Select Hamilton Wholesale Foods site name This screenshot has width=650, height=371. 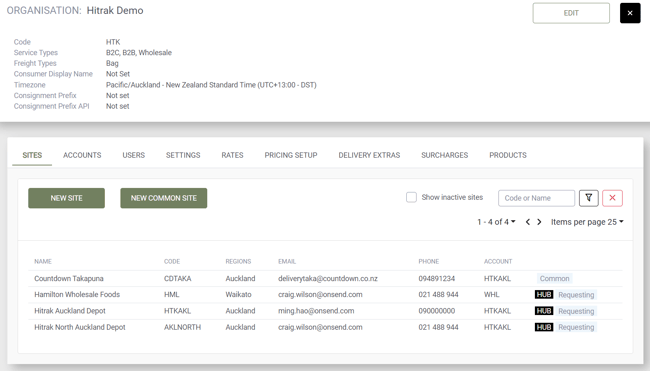[x=77, y=295]
